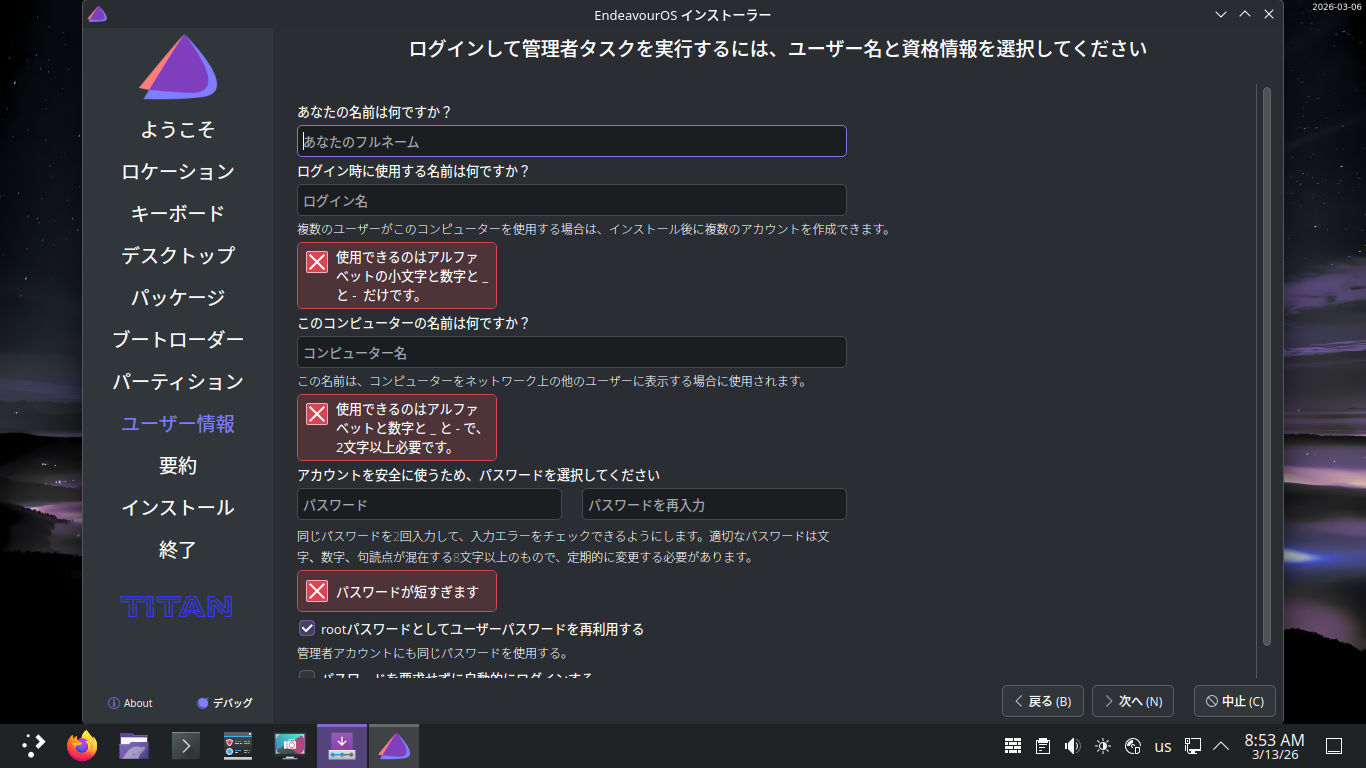
Task: Click the EndeavourOS installer taskbar entry
Action: click(x=394, y=745)
